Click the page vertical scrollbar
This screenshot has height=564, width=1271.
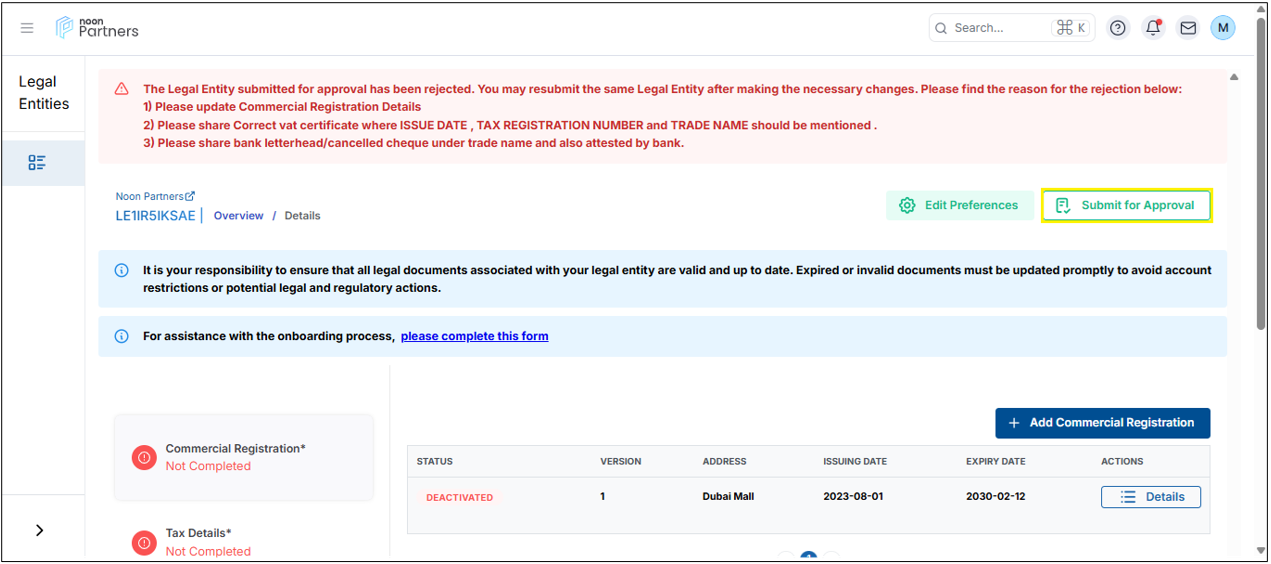pyautogui.click(x=1260, y=200)
